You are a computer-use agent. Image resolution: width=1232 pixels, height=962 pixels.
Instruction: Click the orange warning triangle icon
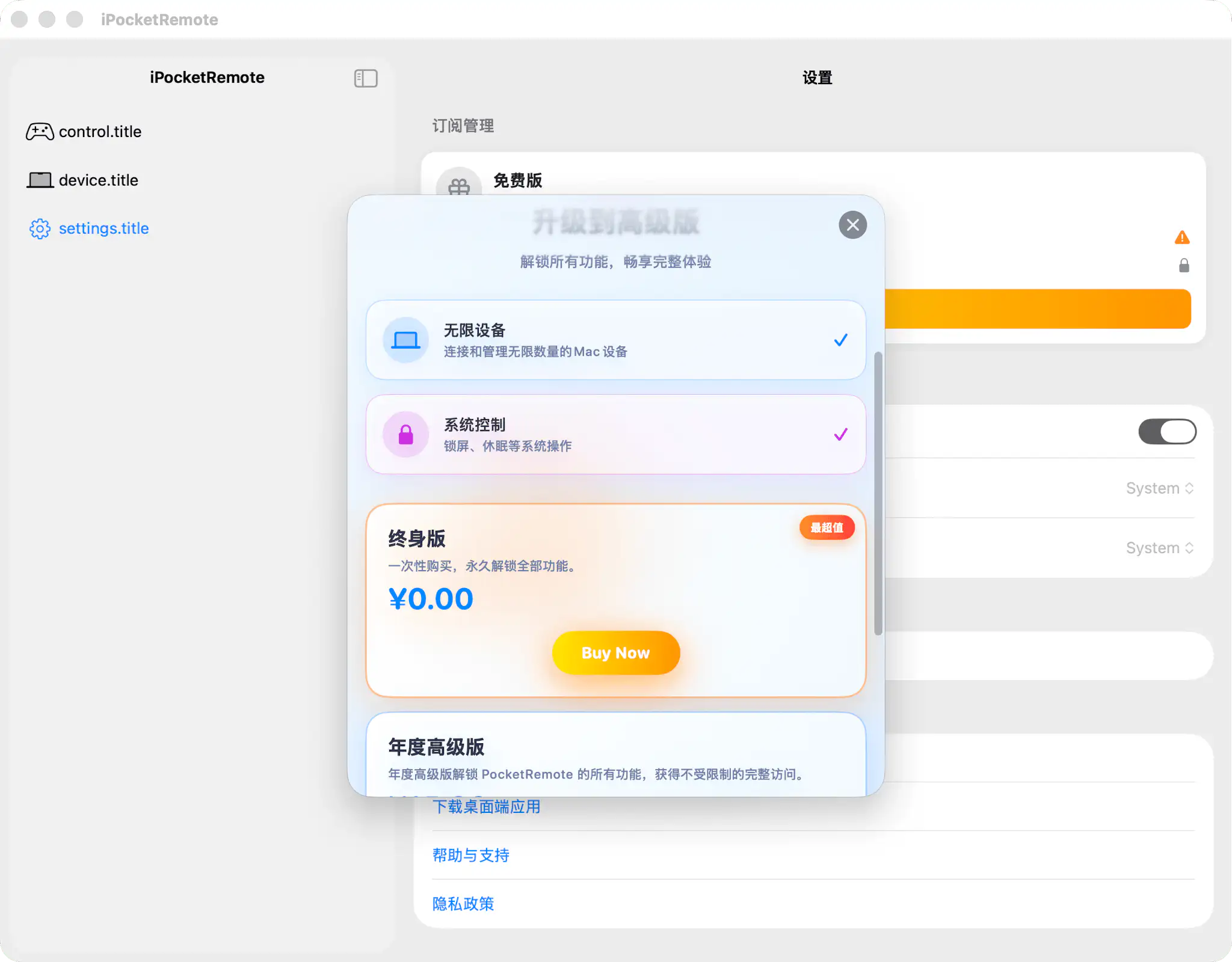pyautogui.click(x=1181, y=237)
